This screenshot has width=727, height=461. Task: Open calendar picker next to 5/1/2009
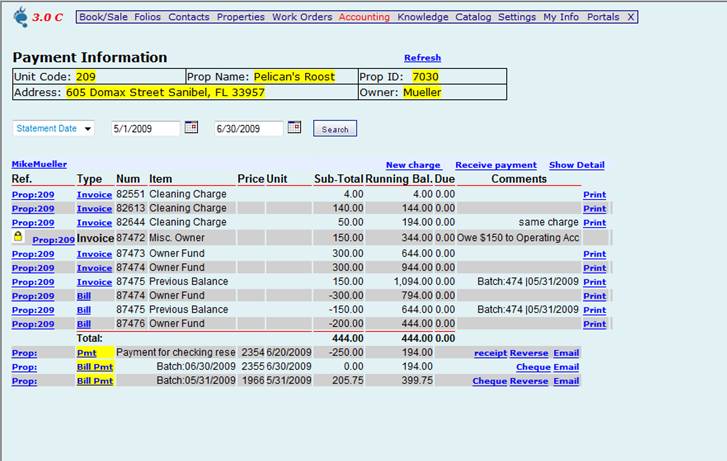click(191, 127)
